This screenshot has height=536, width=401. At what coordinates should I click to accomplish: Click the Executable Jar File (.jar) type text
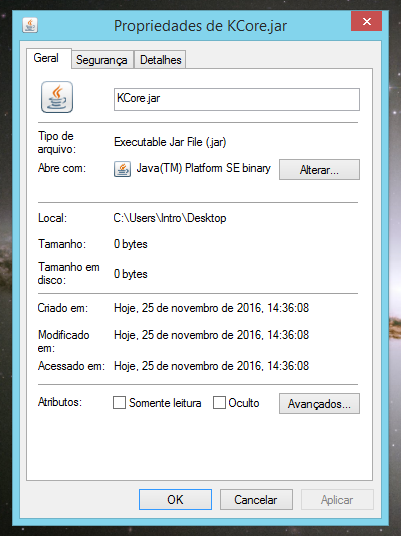coord(170,142)
